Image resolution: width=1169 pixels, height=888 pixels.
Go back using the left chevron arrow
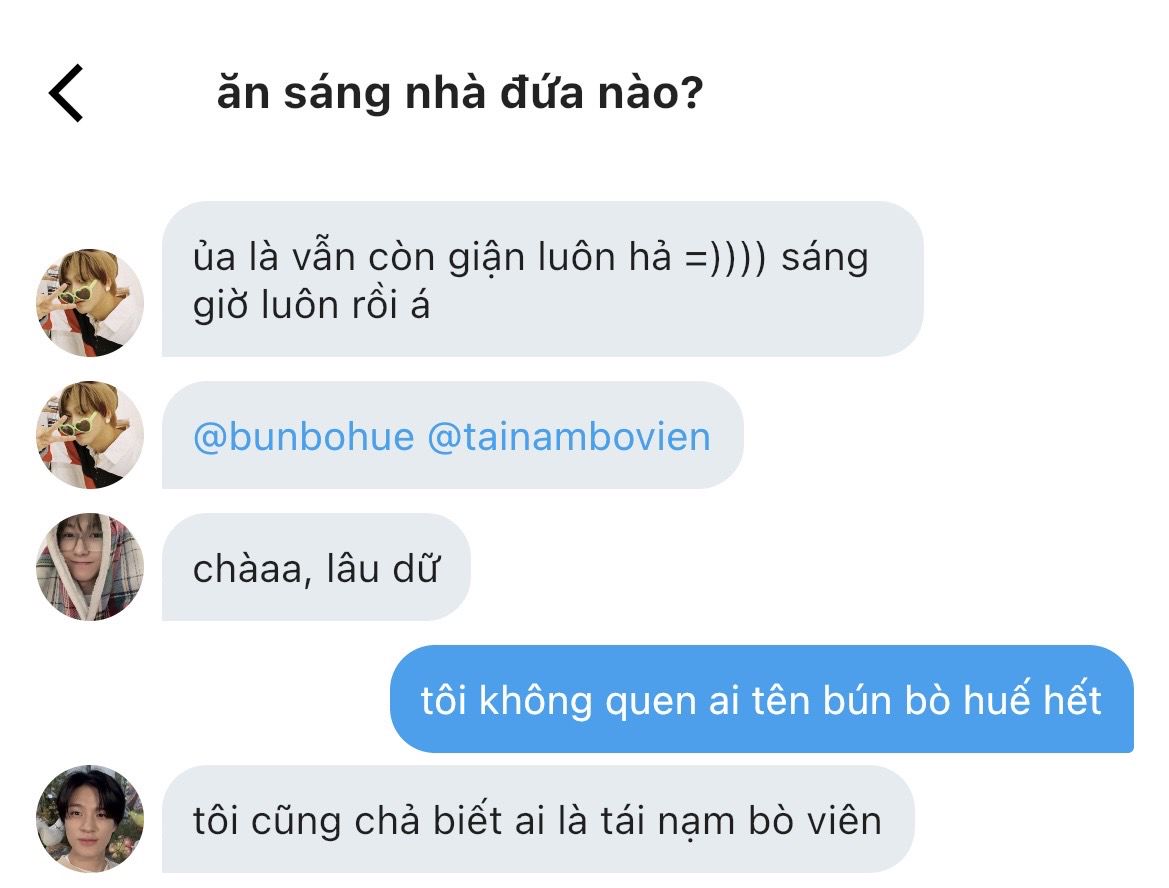coord(66,93)
